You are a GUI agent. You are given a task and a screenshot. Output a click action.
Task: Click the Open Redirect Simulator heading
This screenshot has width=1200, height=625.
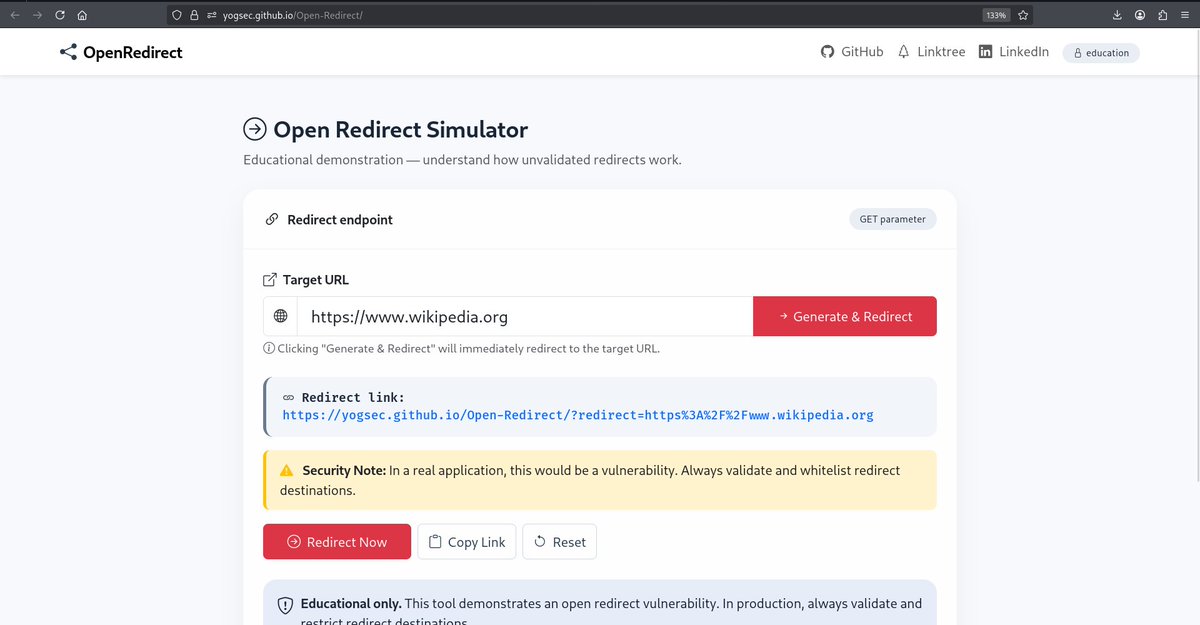(x=400, y=130)
